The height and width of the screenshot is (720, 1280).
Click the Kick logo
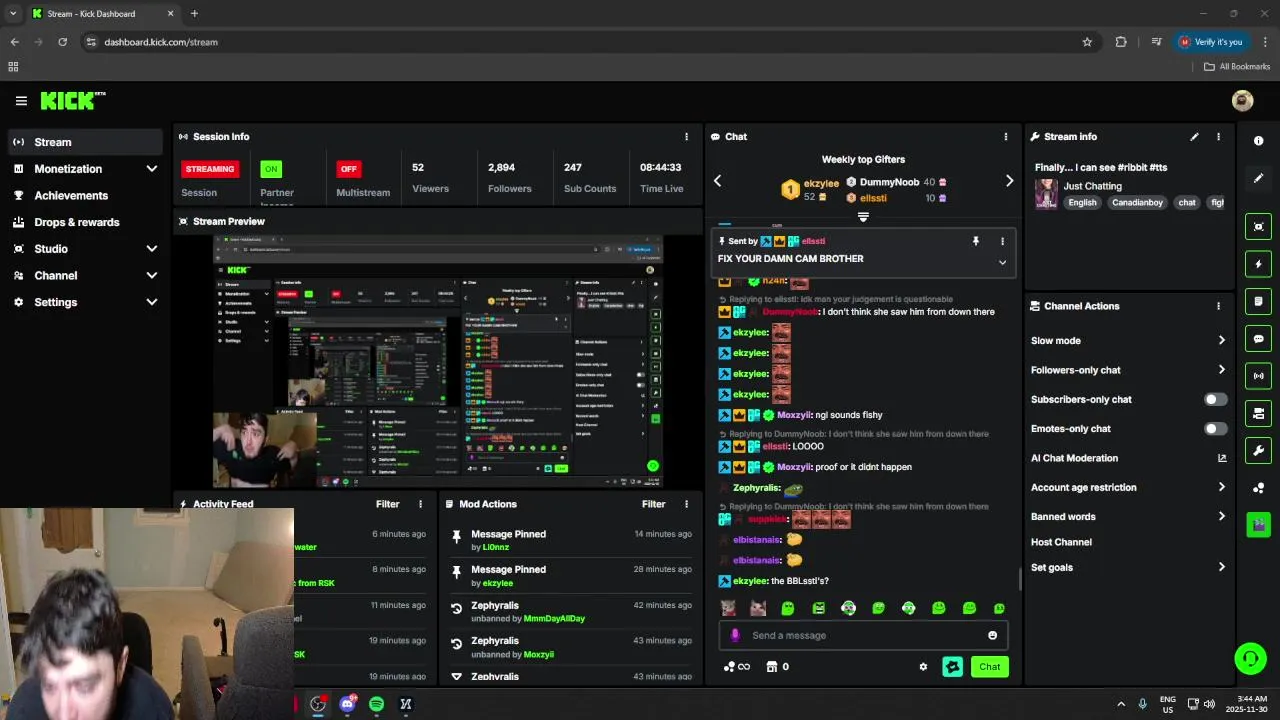(x=72, y=101)
